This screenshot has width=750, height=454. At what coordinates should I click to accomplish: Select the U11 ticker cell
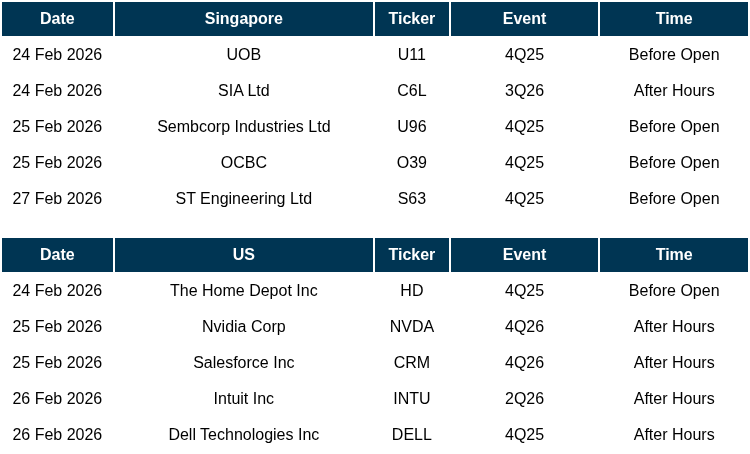coord(412,55)
